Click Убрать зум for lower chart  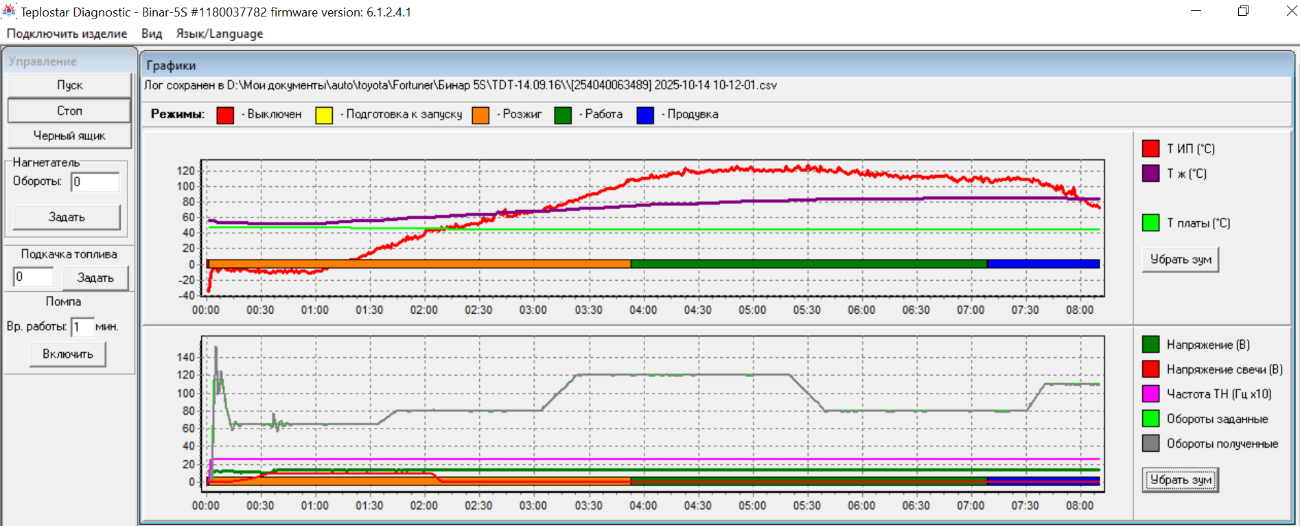click(1180, 480)
